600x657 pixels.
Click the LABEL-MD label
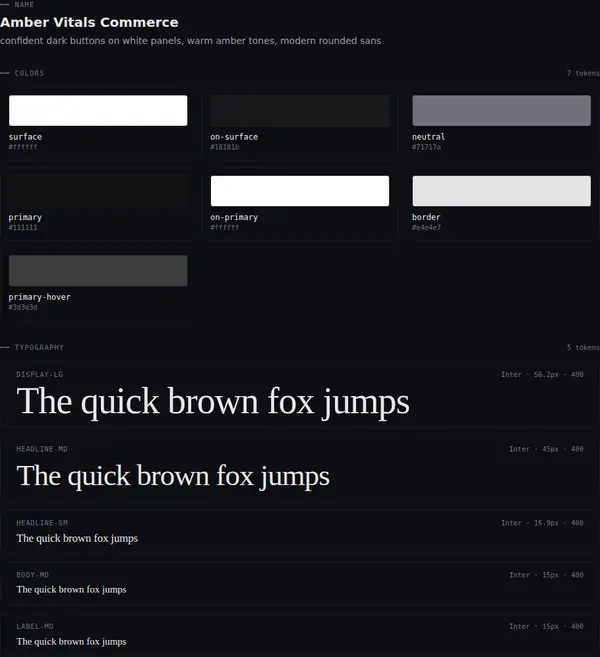click(35, 626)
